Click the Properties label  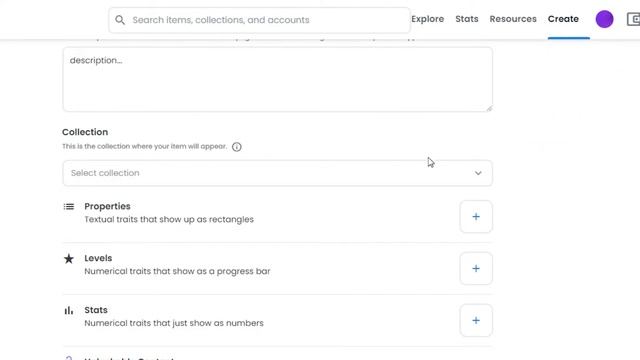pyautogui.click(x=107, y=207)
